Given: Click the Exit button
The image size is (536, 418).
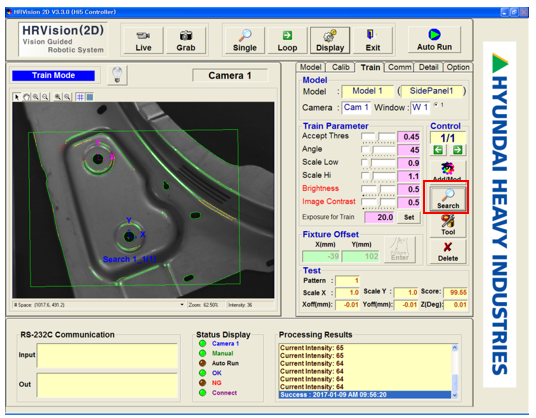Looking at the screenshot, I should coord(373,41).
